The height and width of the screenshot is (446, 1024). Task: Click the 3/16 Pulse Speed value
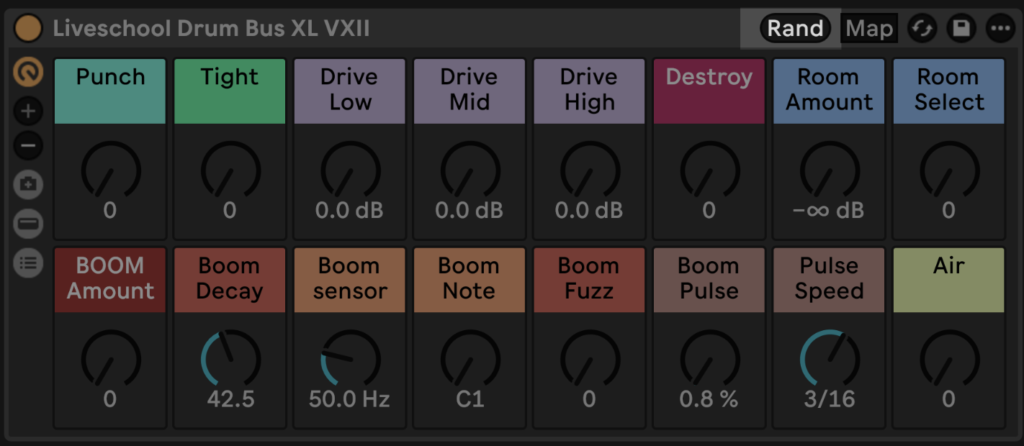(829, 400)
